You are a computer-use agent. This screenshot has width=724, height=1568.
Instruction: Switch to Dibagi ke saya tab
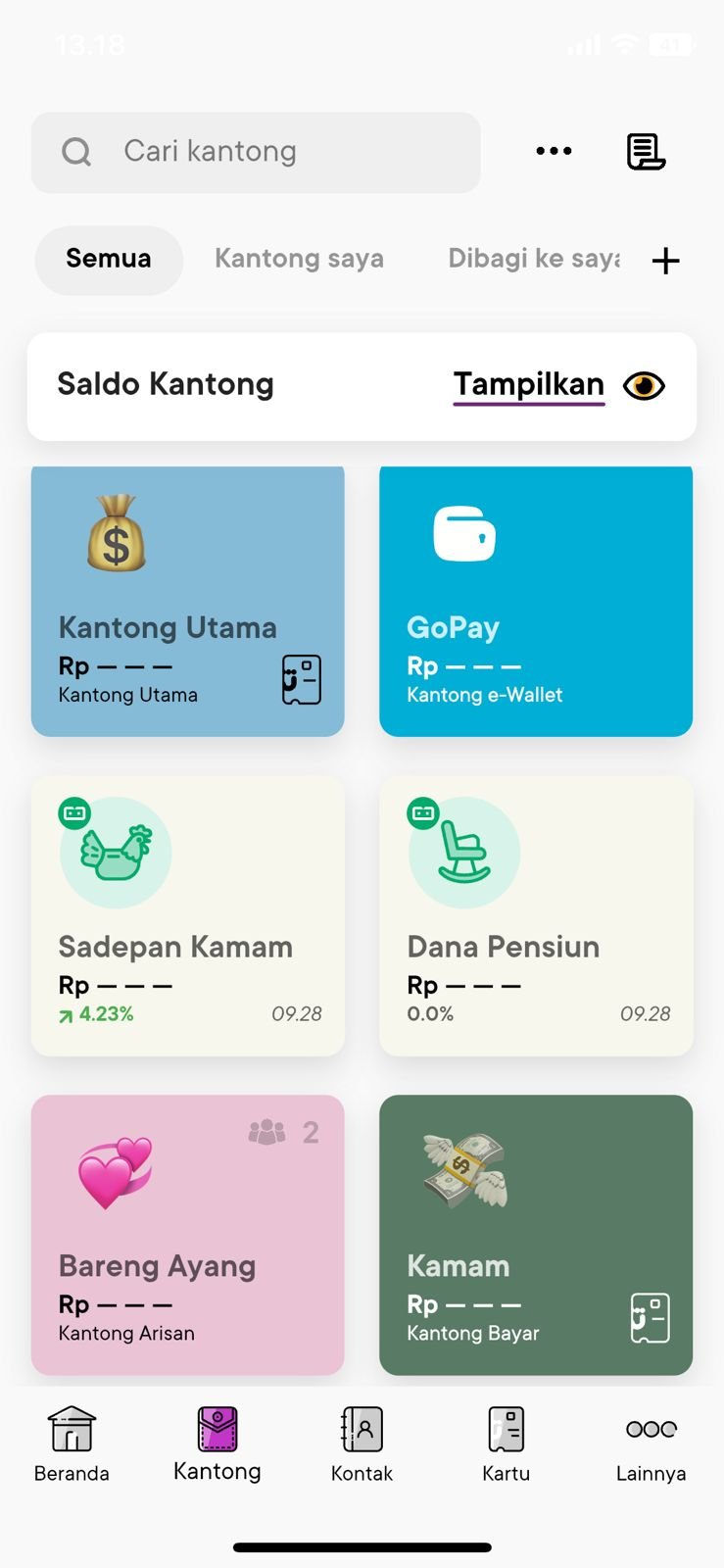[533, 259]
